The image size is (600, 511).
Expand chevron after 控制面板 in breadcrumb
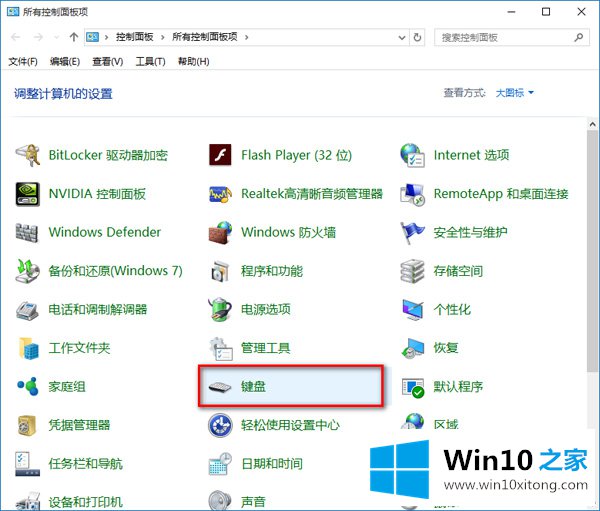tap(163, 37)
